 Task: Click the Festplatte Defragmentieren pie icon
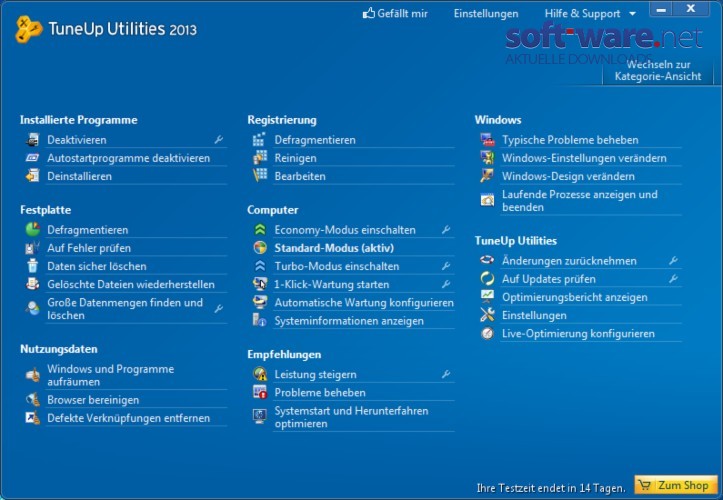33,229
